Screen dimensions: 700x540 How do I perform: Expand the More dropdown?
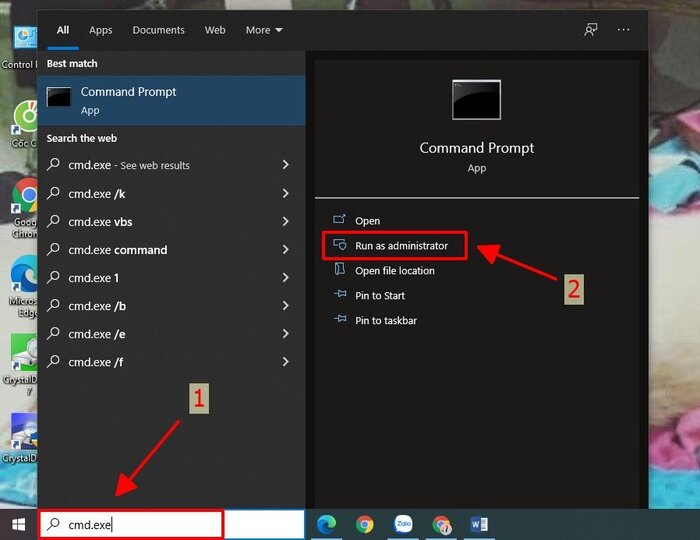[x=264, y=30]
